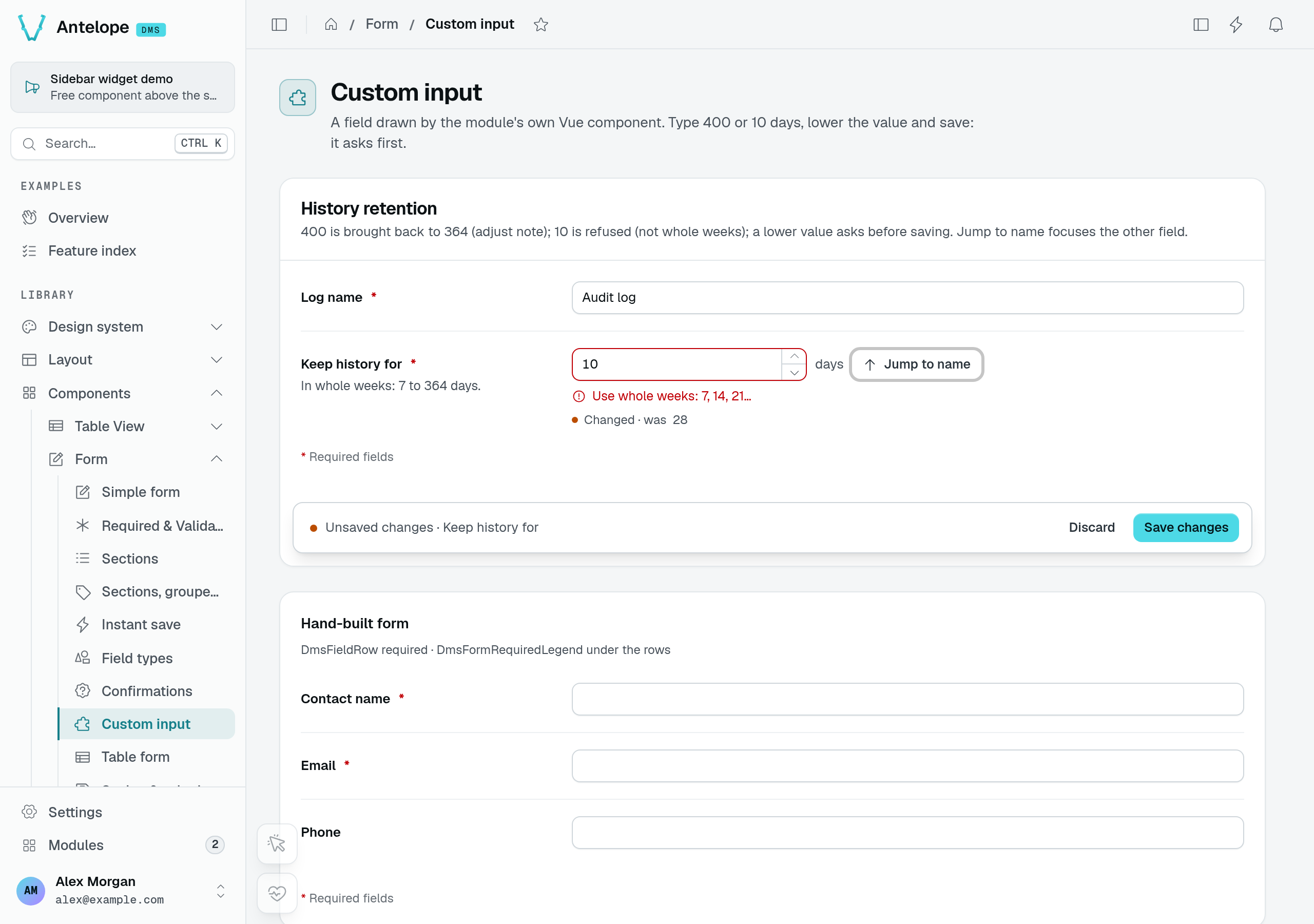Click the Email input field
This screenshot has width=1314, height=924.
[907, 765]
